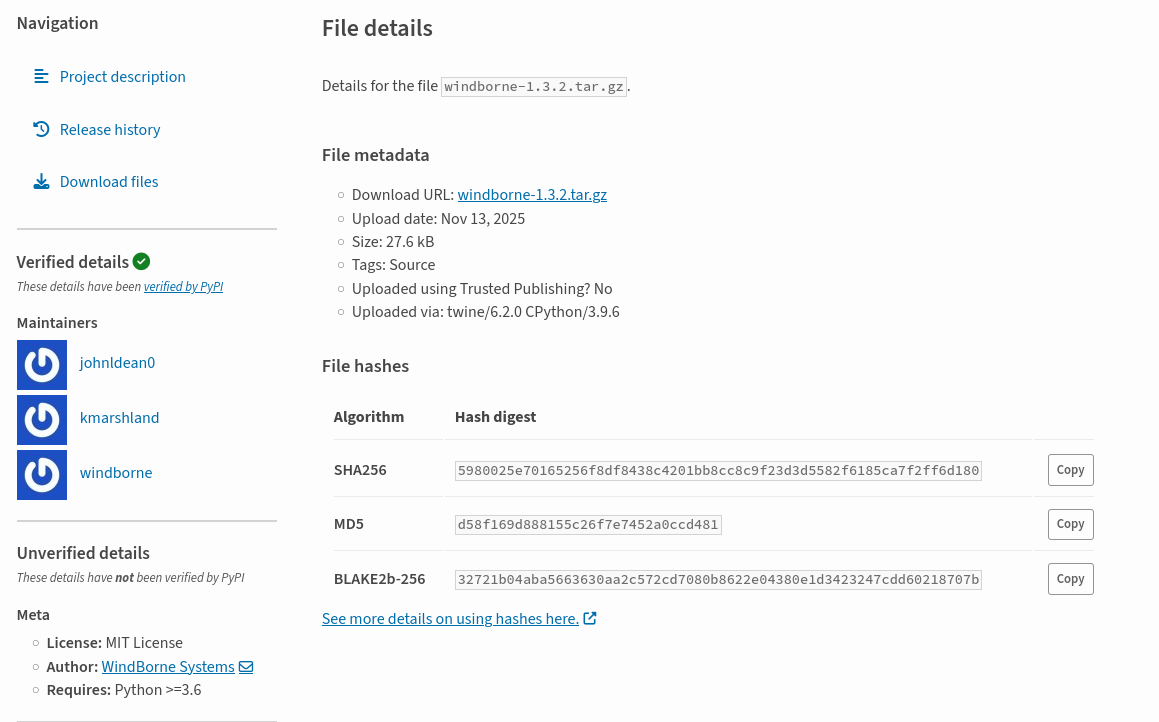The height and width of the screenshot is (722, 1159).
Task: Open the Project description section
Action: coord(122,77)
